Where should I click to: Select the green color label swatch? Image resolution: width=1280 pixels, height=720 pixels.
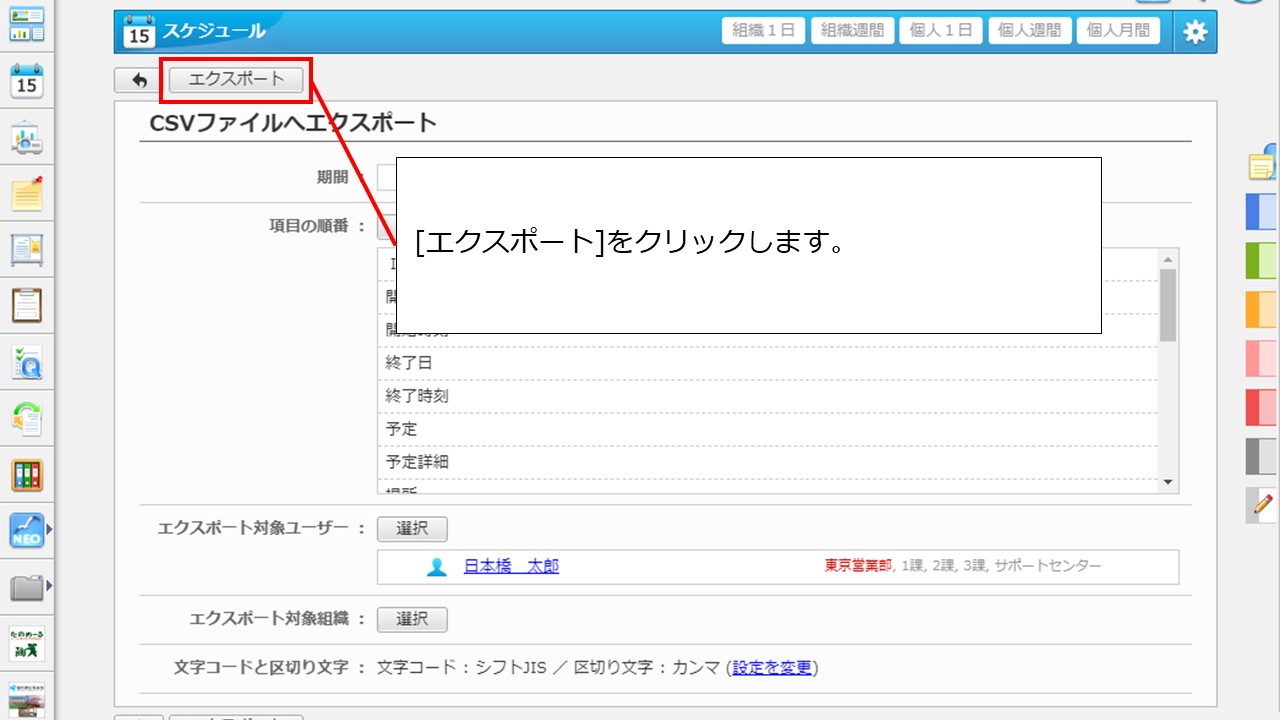pyautogui.click(x=1261, y=261)
